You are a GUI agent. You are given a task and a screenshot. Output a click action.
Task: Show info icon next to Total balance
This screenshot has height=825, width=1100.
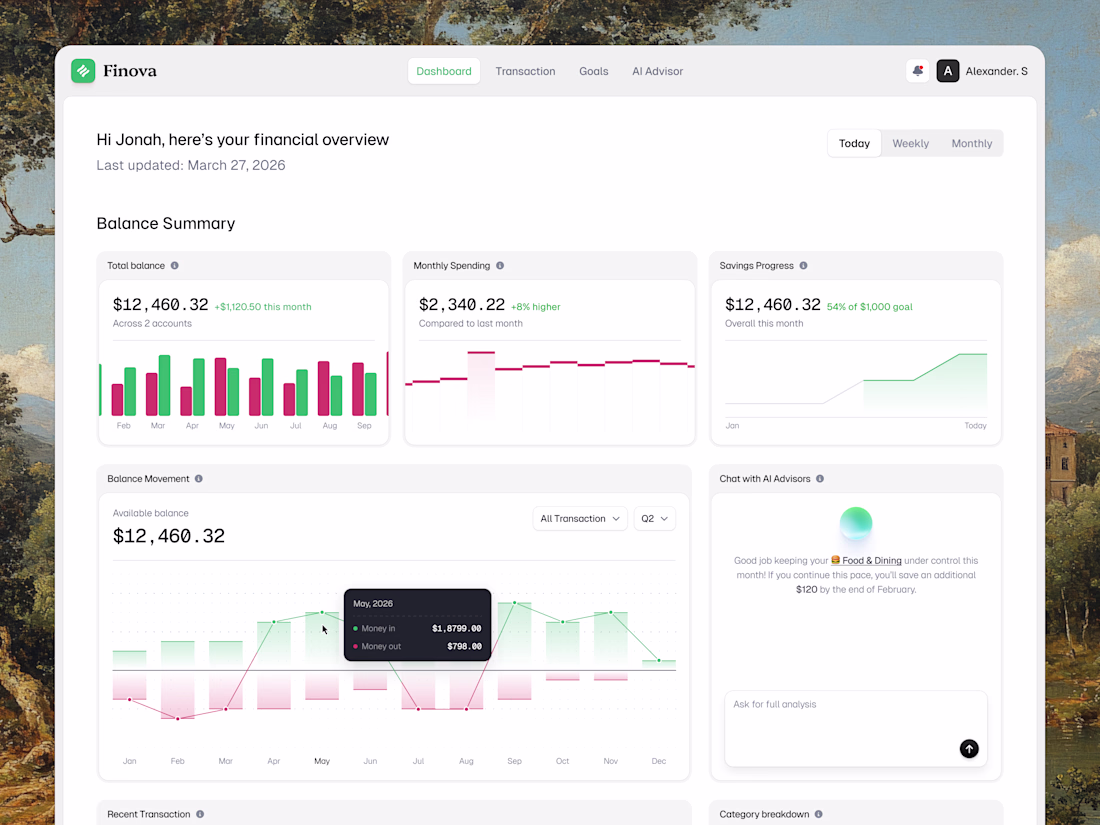click(x=175, y=265)
